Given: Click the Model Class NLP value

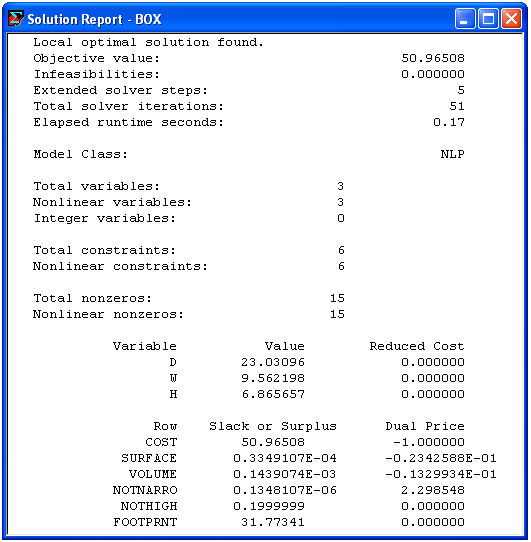Looking at the screenshot, I should pos(453,154).
